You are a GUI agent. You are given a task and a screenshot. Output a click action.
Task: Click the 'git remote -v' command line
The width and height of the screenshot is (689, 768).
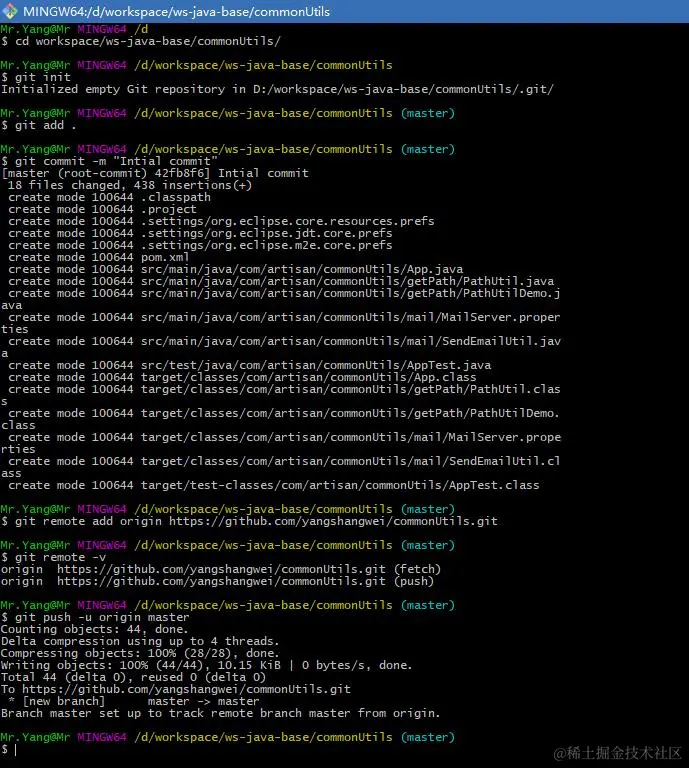[x=53, y=557]
